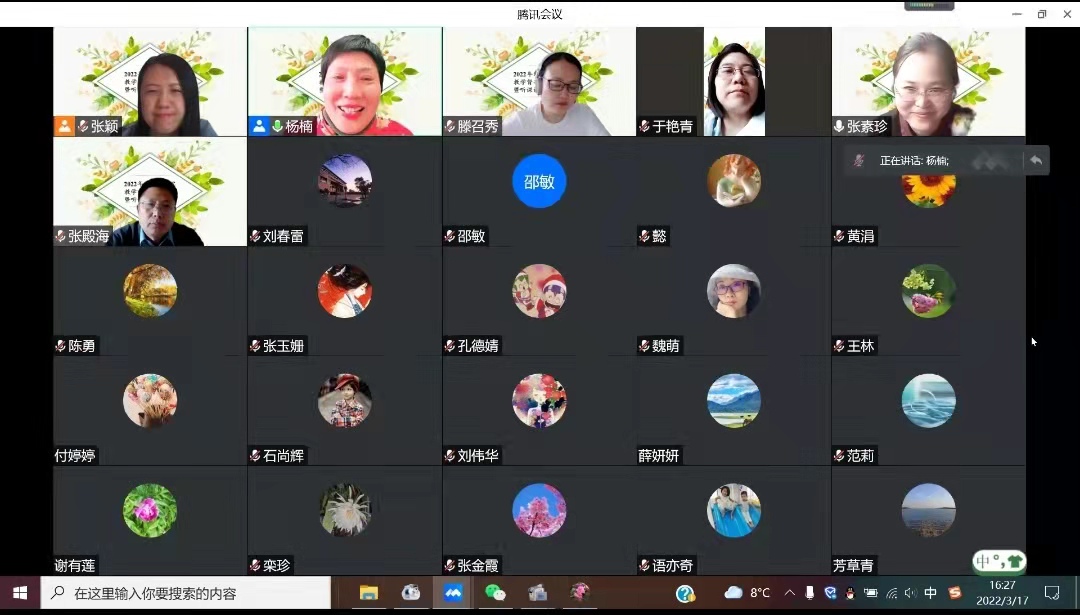Click the floating 中 input method widget
This screenshot has width=1080, height=615.
pyautogui.click(x=999, y=561)
